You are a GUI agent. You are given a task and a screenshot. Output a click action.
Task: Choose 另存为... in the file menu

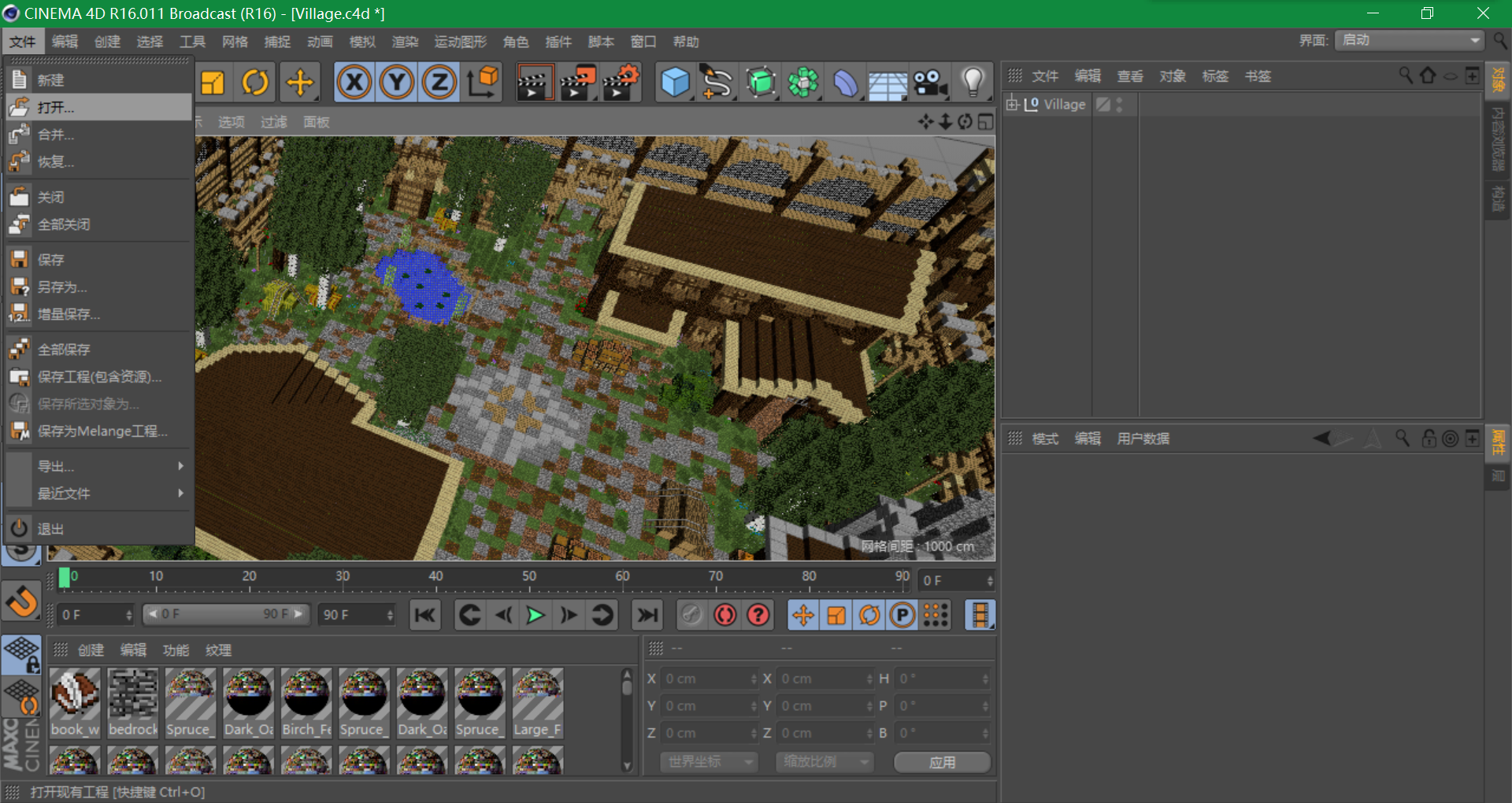tap(98, 287)
